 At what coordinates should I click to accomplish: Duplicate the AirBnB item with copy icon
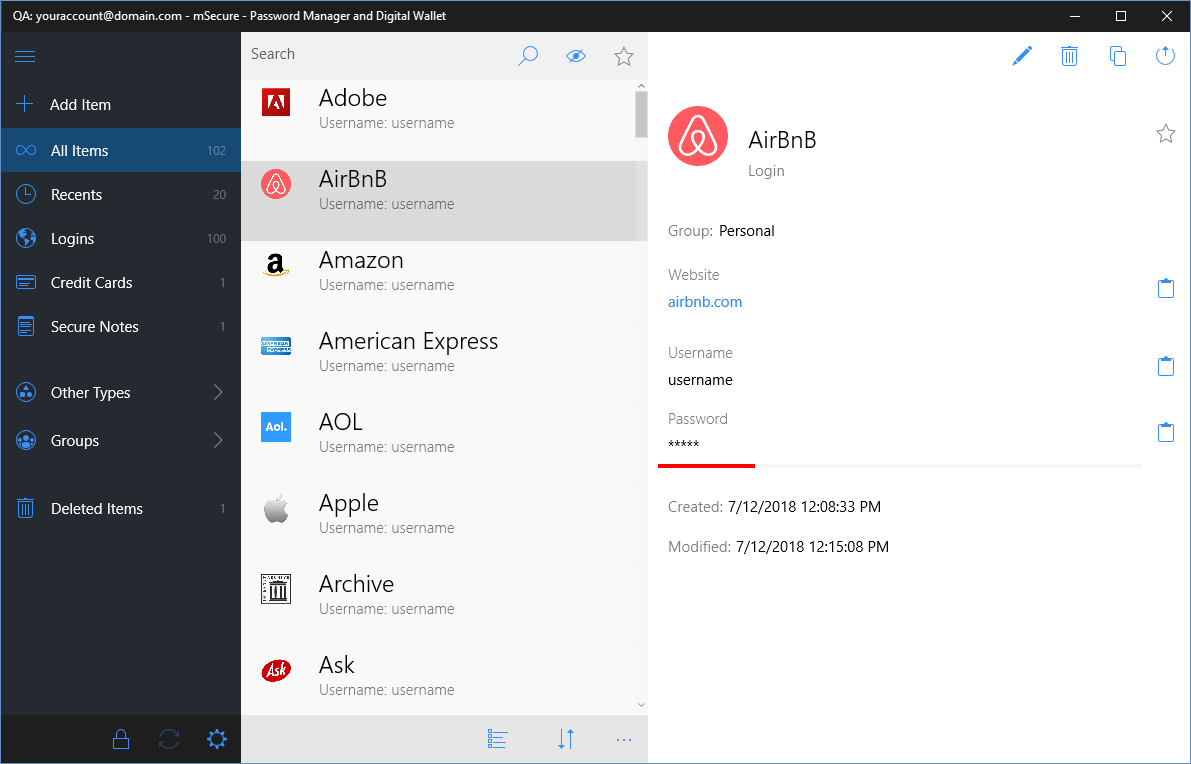tap(1117, 55)
